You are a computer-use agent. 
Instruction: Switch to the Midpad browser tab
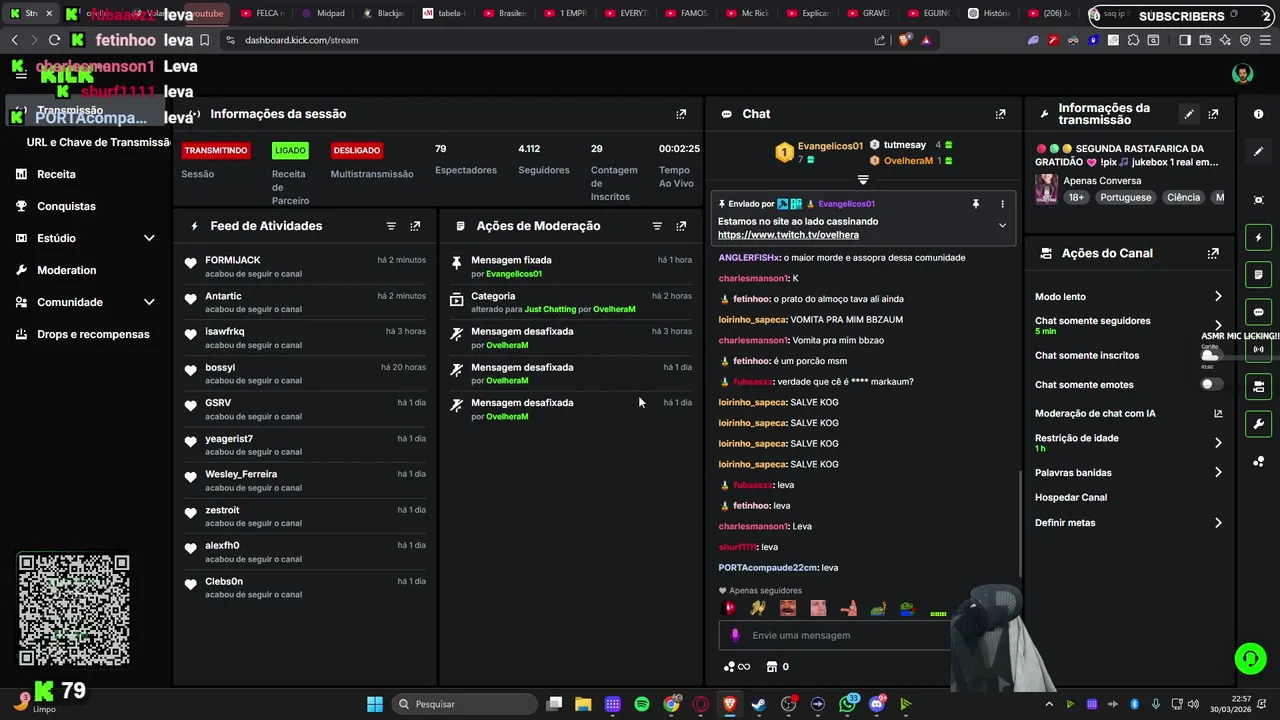[x=325, y=14]
